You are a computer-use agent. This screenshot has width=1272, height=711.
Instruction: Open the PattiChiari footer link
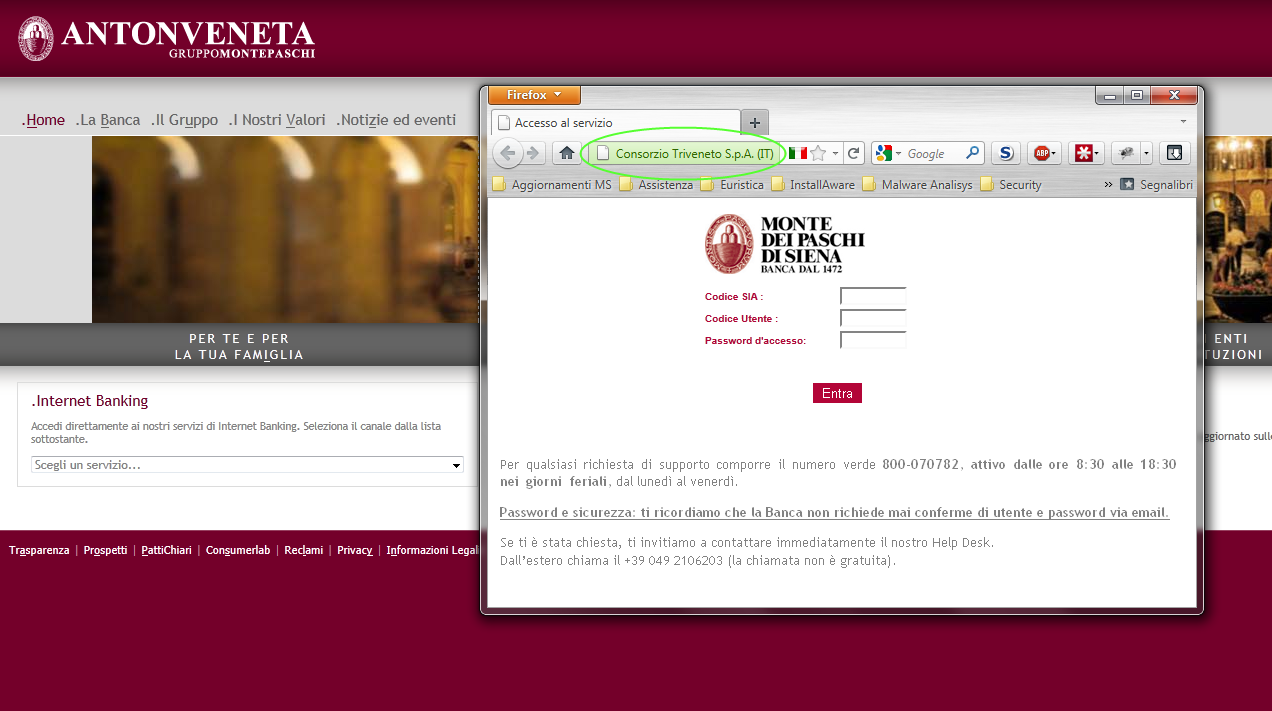coord(166,550)
